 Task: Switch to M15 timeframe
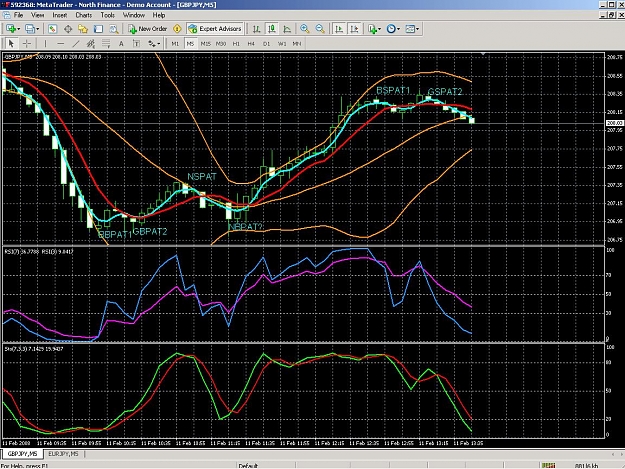[205, 44]
